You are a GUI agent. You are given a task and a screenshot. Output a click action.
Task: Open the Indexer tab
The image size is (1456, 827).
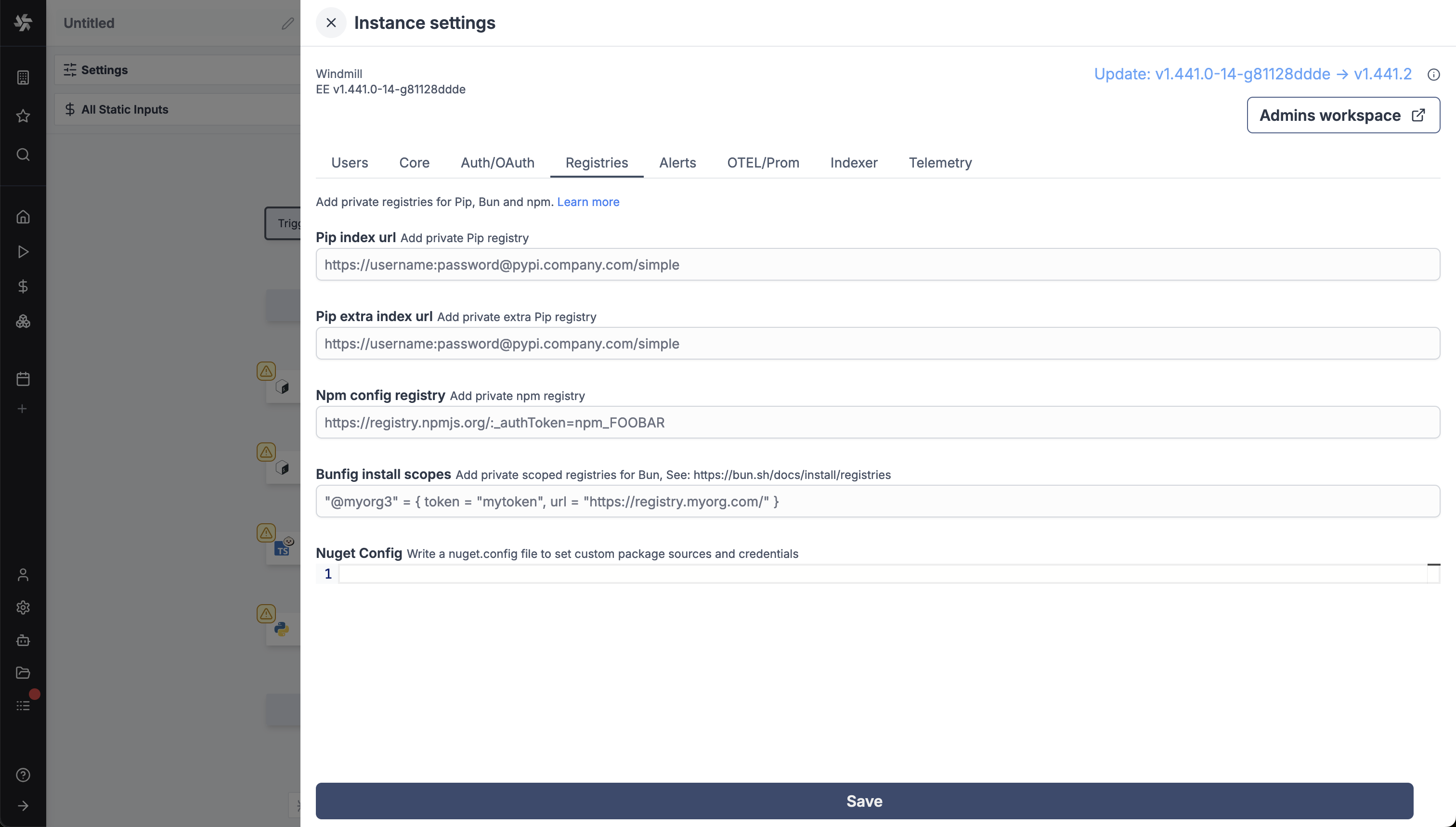[853, 162]
